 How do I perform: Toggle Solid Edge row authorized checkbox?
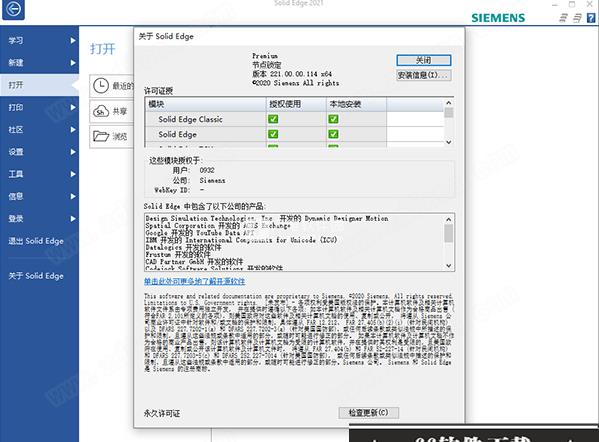273,134
